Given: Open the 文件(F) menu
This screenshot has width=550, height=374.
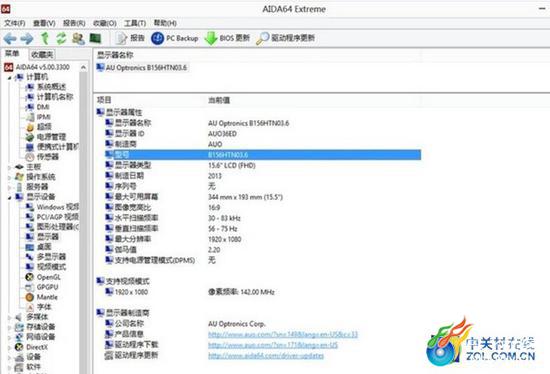Looking at the screenshot, I should click(x=15, y=23).
